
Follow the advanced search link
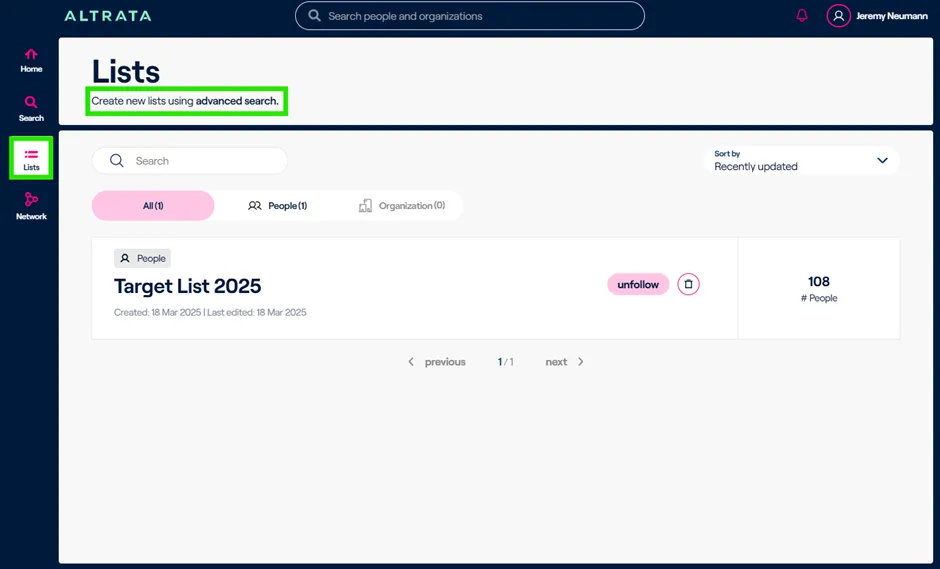(x=237, y=101)
